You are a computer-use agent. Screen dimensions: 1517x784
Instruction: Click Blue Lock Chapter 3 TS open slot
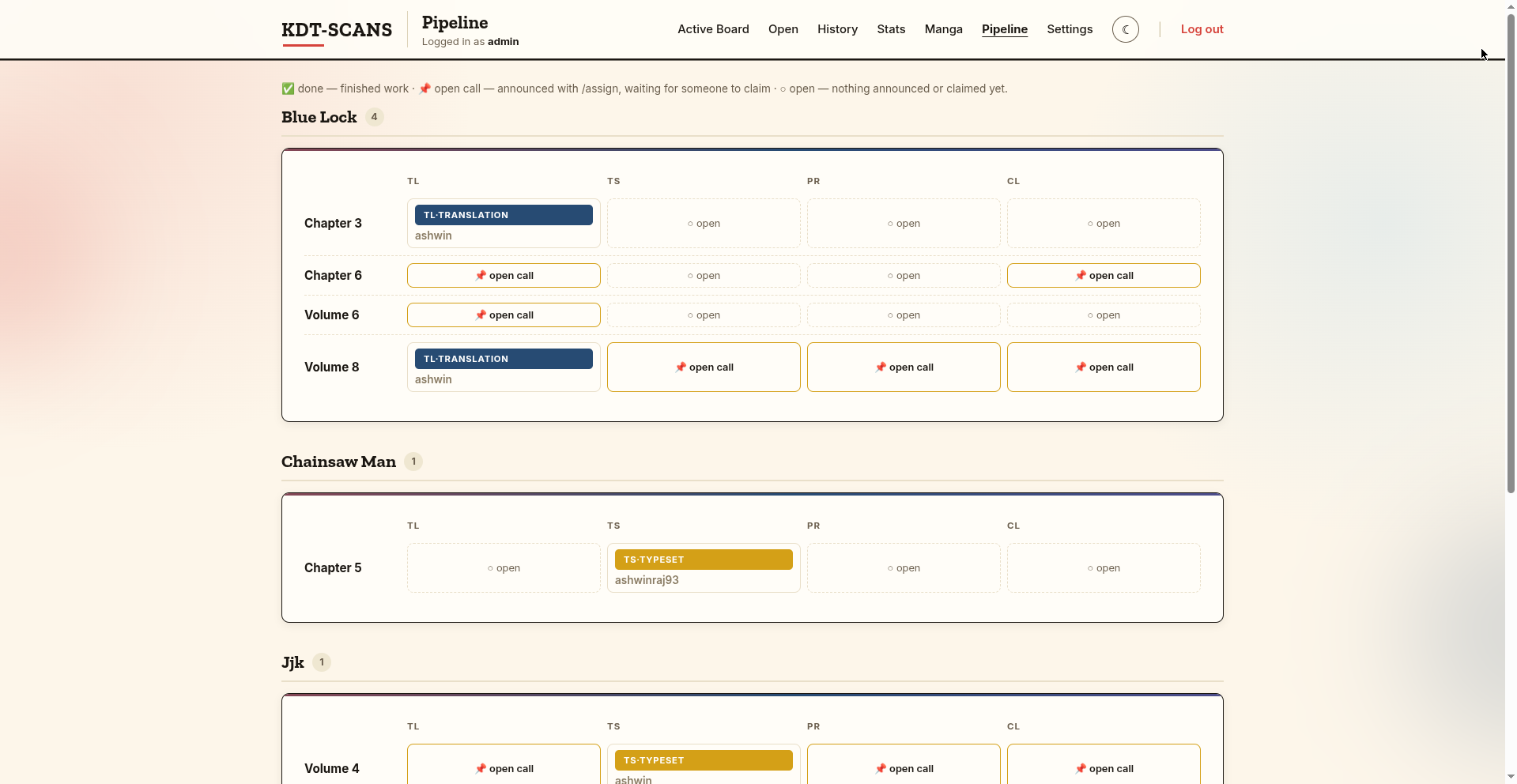[x=704, y=224]
